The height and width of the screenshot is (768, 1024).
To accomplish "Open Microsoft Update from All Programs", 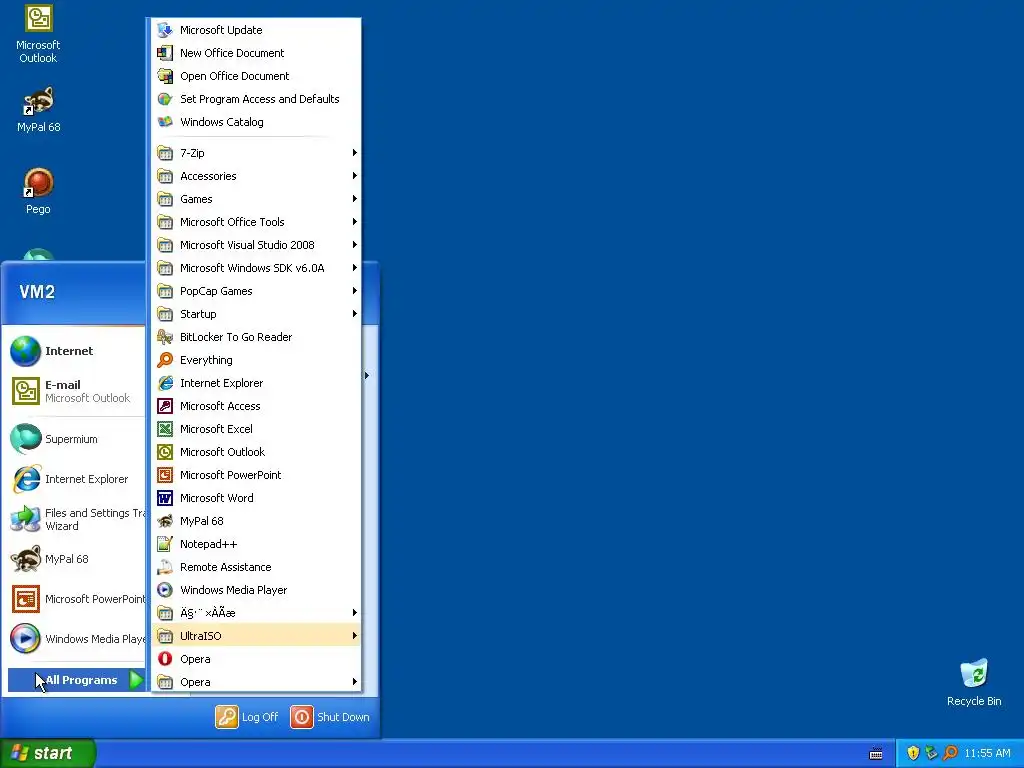I will (x=256, y=30).
